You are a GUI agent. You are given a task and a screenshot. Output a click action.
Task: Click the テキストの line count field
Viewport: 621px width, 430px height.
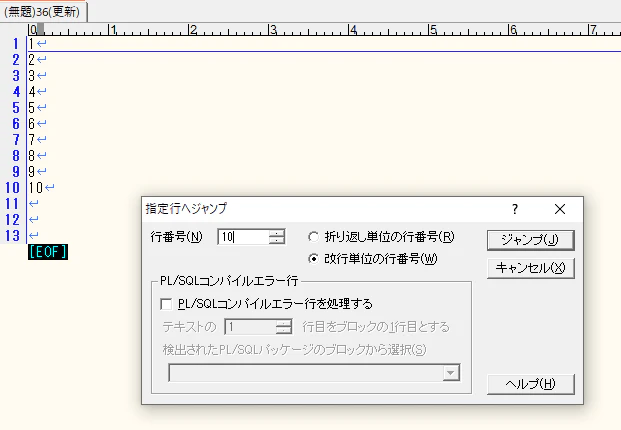tap(250, 327)
